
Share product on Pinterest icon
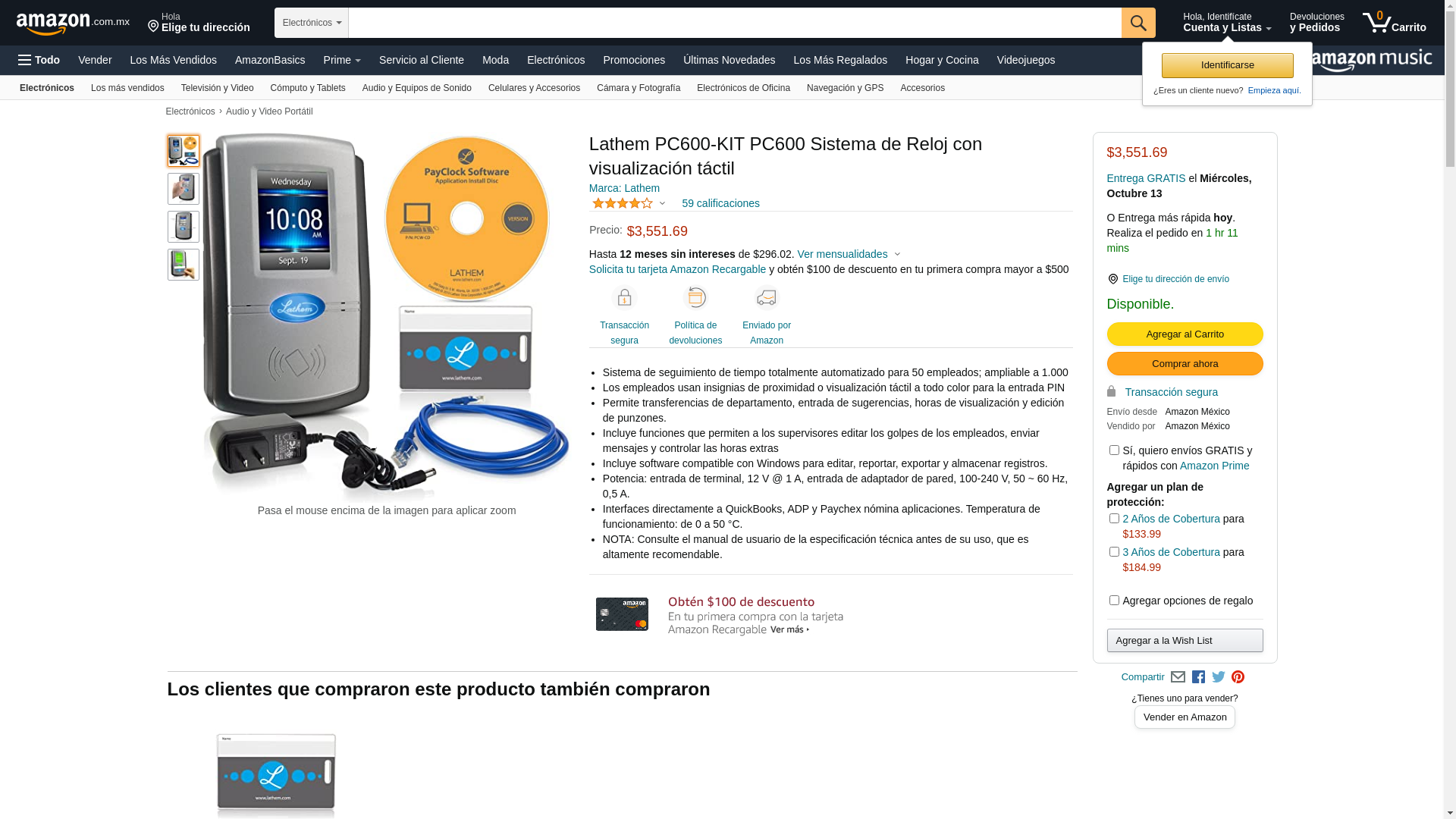(x=1238, y=677)
